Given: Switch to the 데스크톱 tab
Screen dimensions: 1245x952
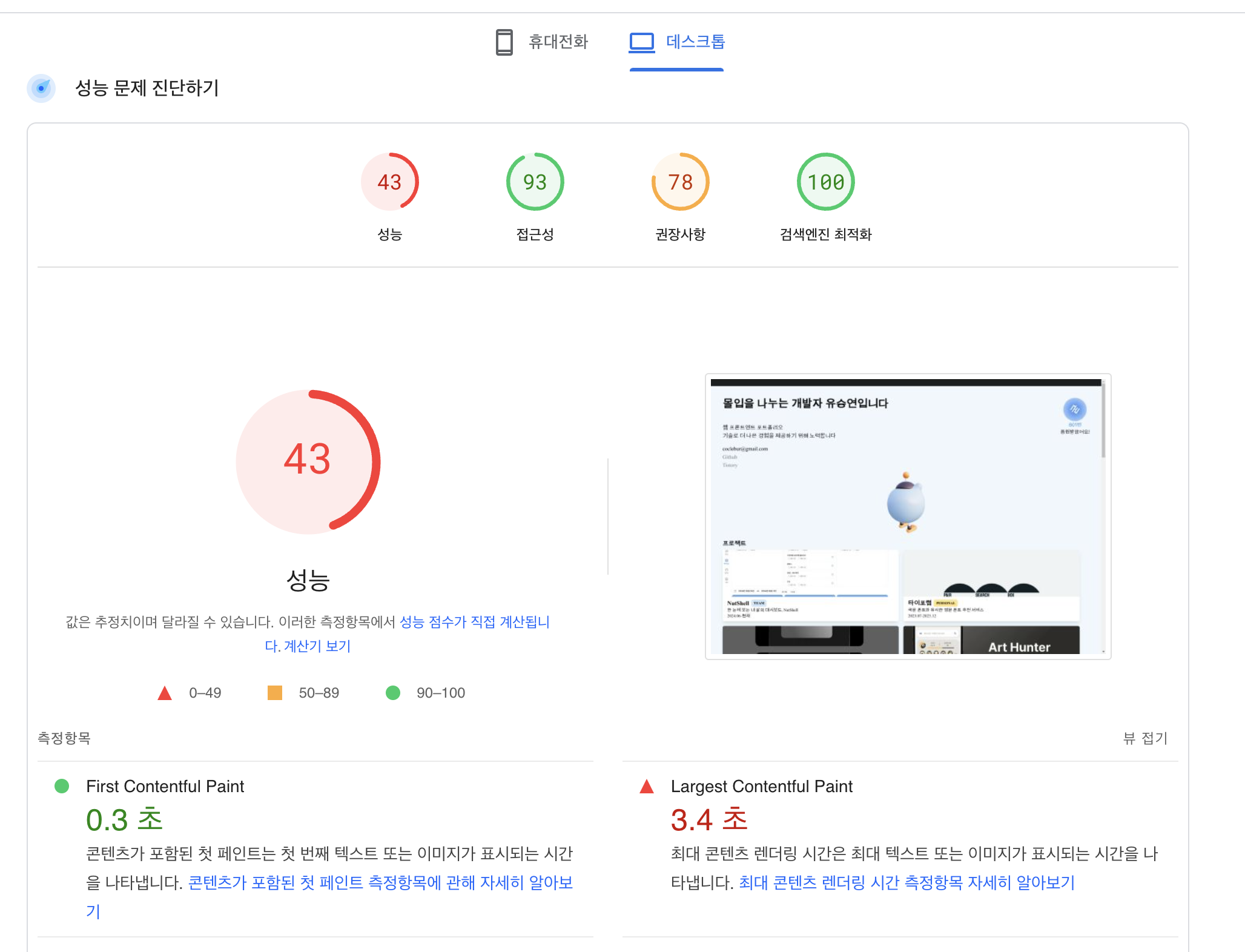Looking at the screenshot, I should 695,42.
